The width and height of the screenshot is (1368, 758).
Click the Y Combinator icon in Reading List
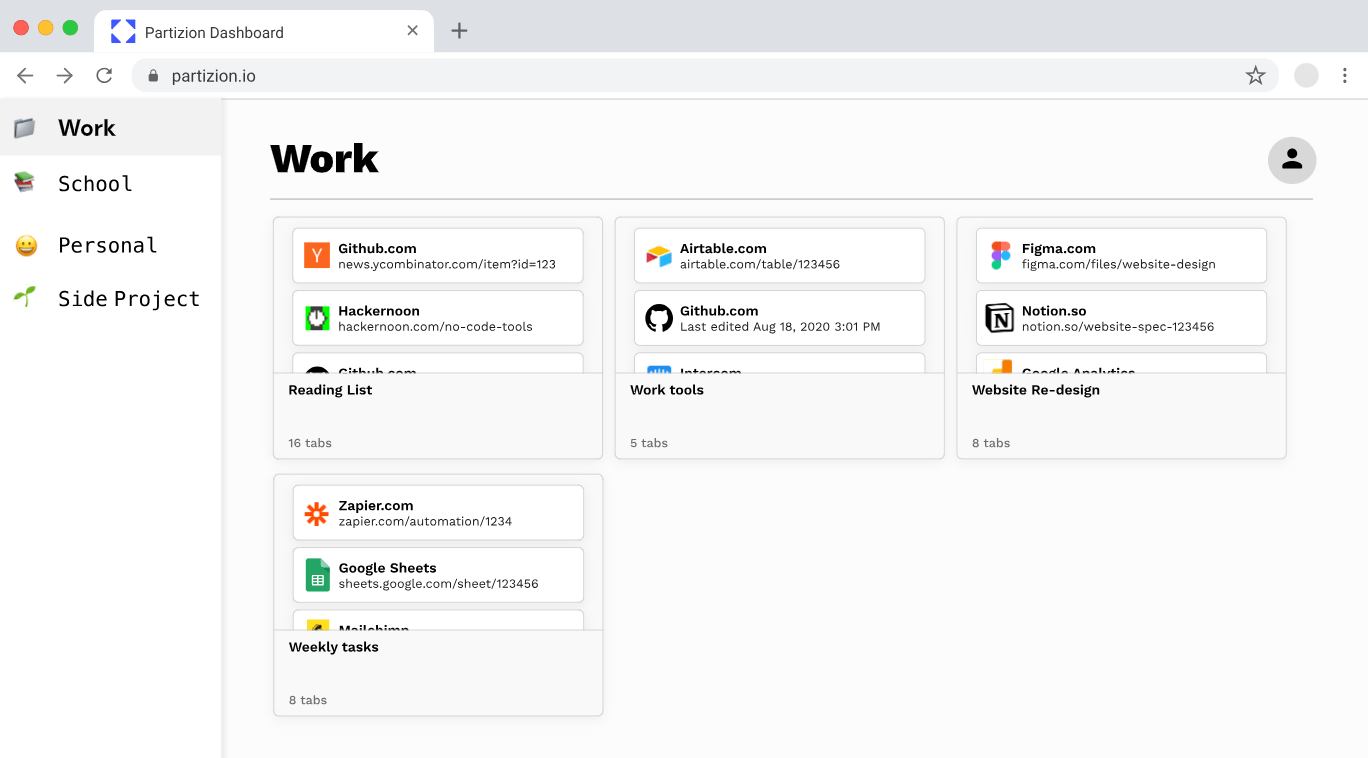[317, 256]
